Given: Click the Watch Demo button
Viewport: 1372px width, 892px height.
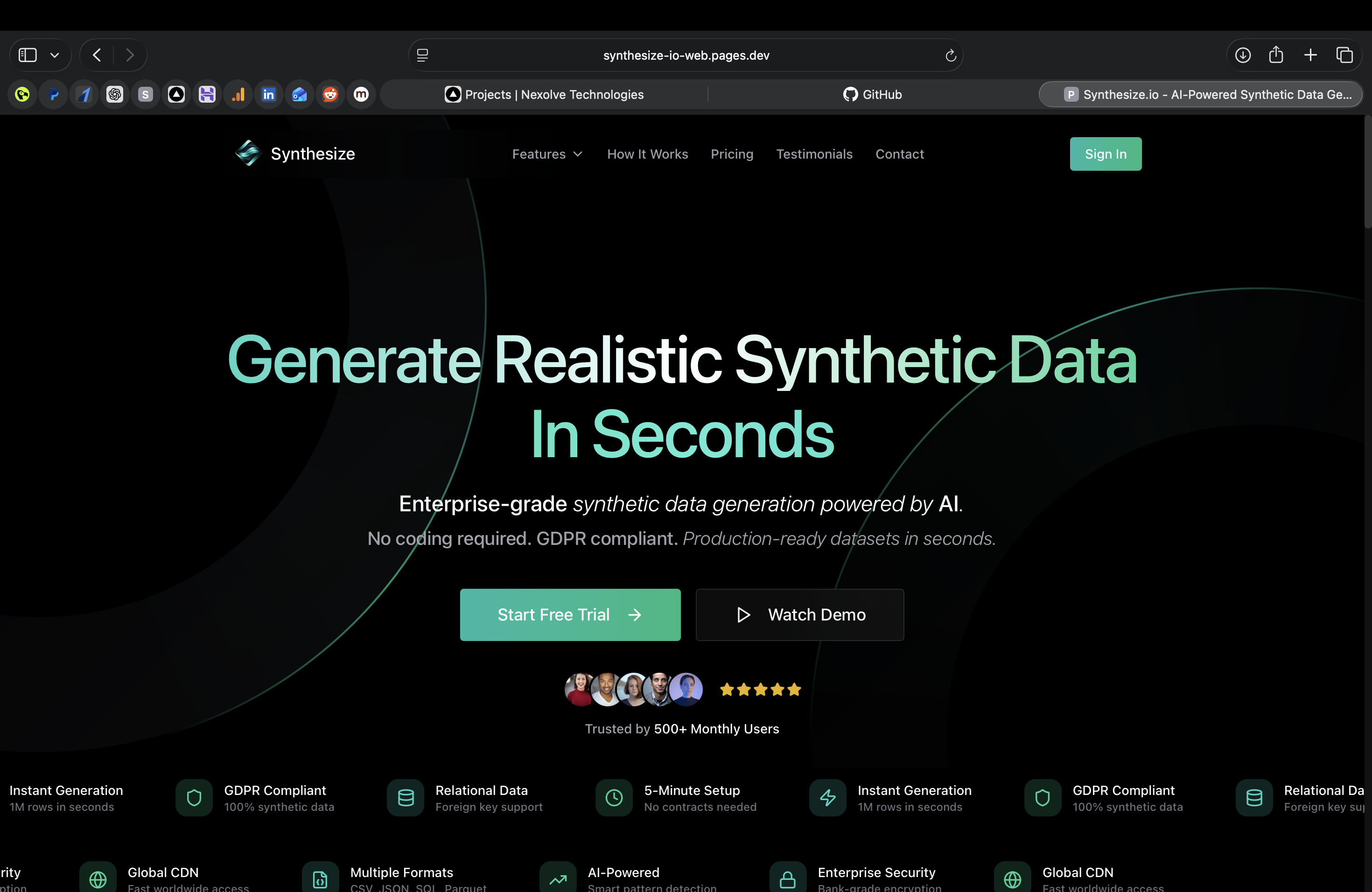Looking at the screenshot, I should click(799, 614).
